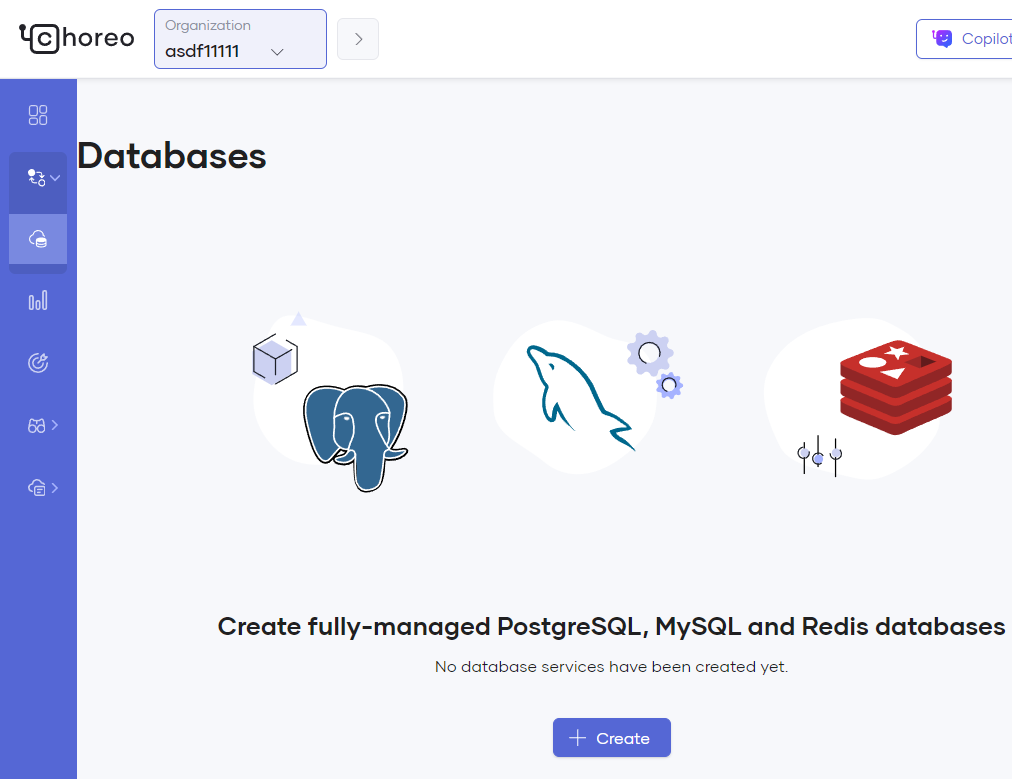Click the Databases page heading

172,156
